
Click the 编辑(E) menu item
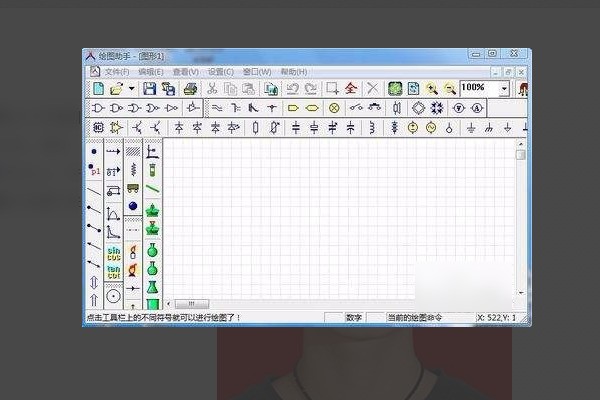coord(152,72)
